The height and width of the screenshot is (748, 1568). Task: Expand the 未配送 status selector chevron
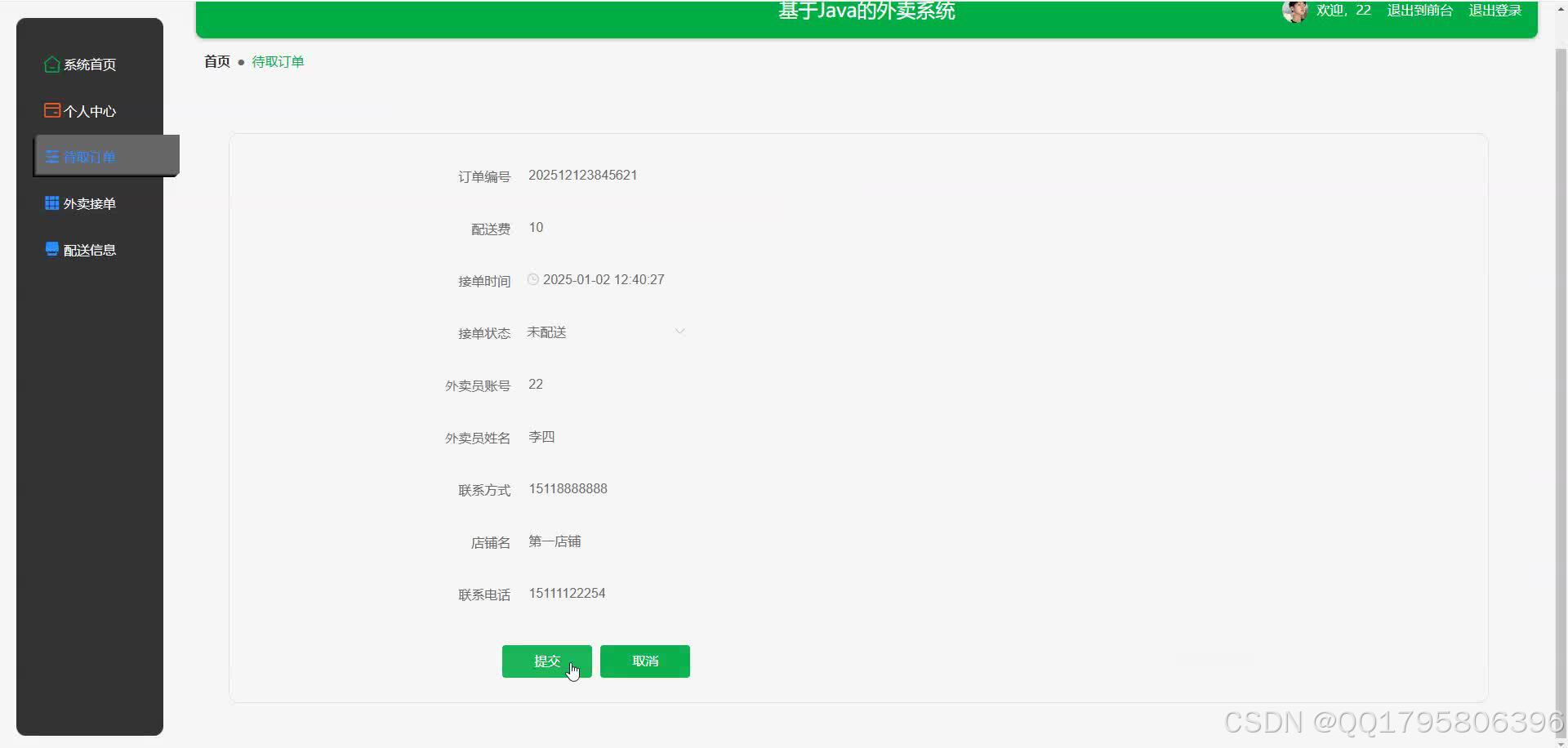tap(680, 331)
